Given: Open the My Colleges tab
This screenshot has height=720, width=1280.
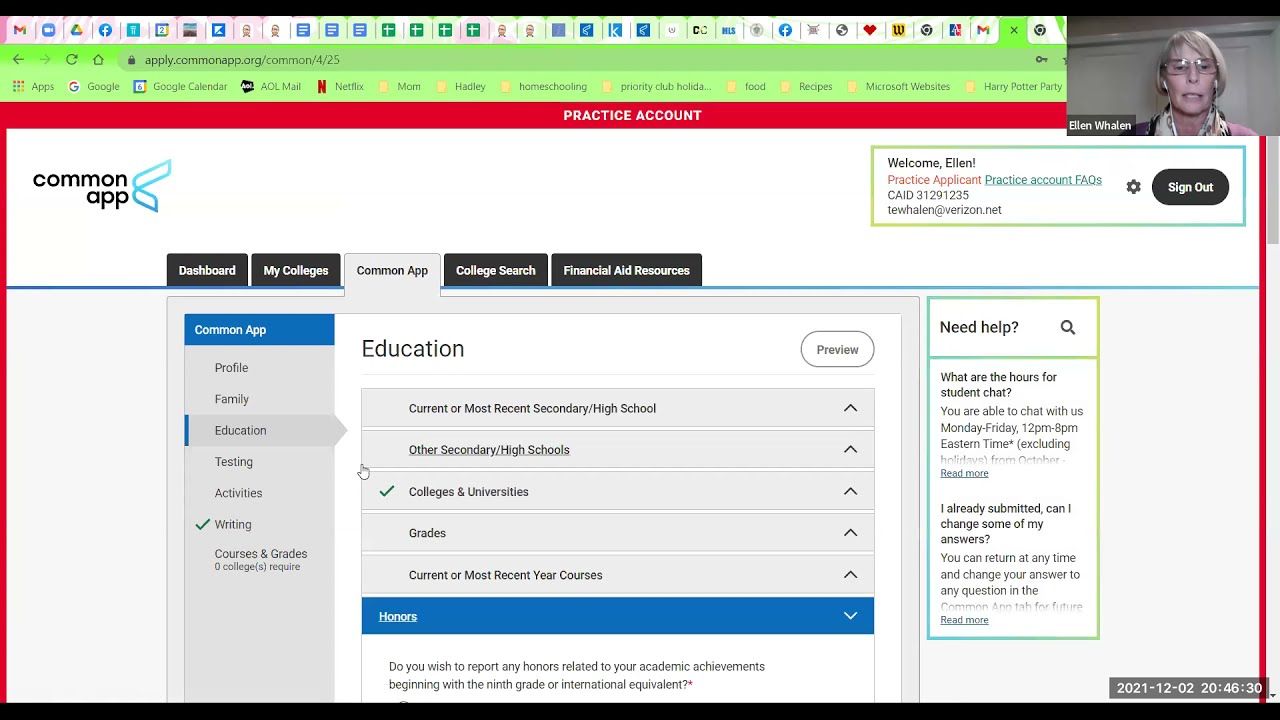Looking at the screenshot, I should tap(296, 270).
